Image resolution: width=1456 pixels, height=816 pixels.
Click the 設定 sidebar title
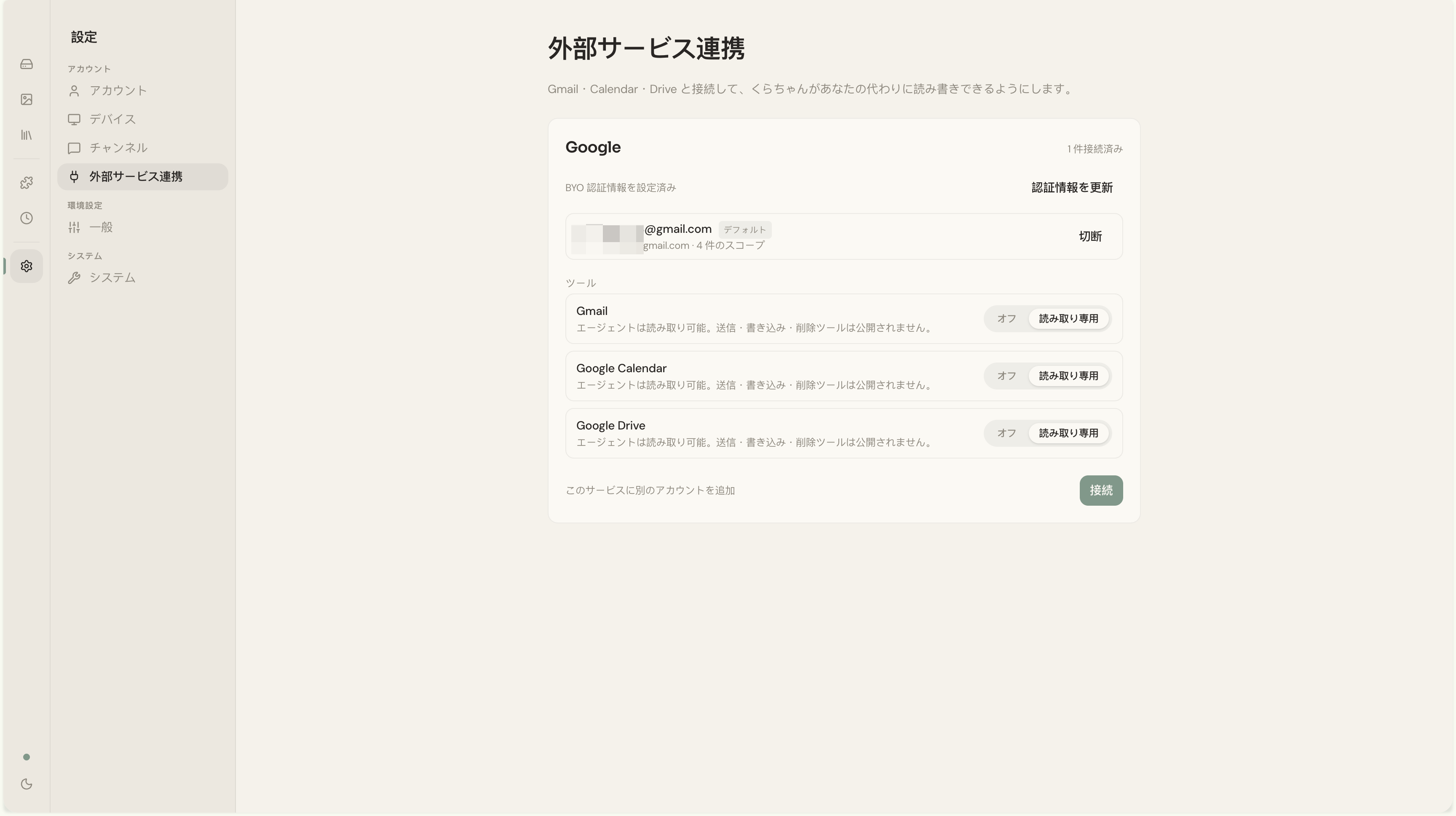click(x=84, y=37)
